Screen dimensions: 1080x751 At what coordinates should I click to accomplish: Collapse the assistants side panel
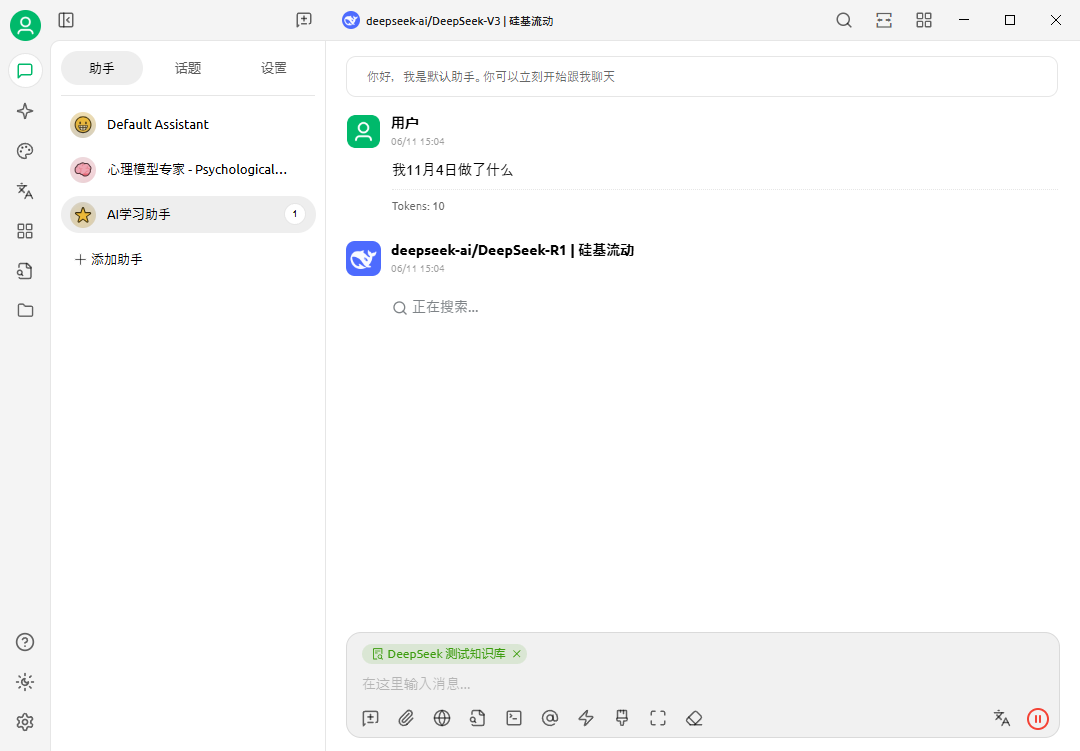tap(66, 20)
